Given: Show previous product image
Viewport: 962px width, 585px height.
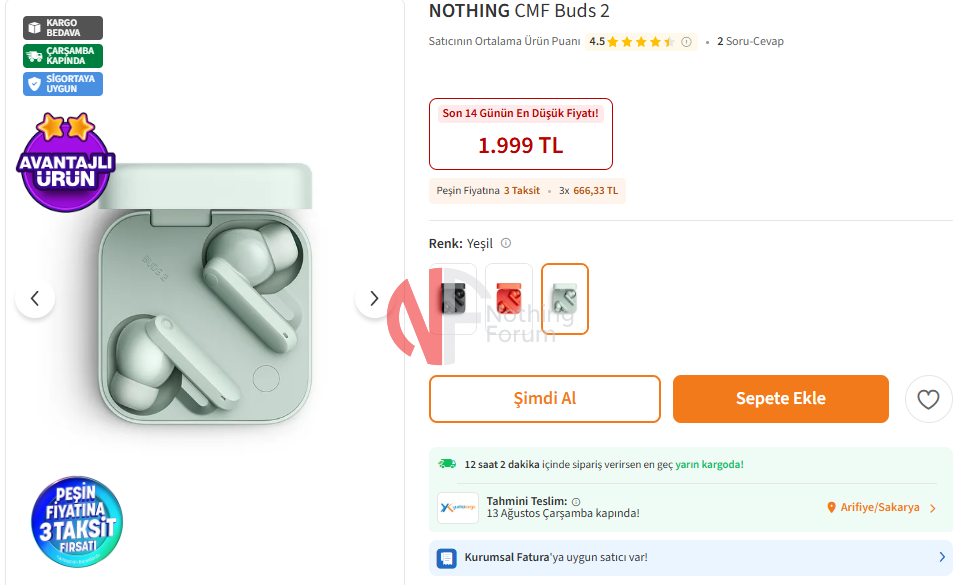Looking at the screenshot, I should tap(35, 298).
